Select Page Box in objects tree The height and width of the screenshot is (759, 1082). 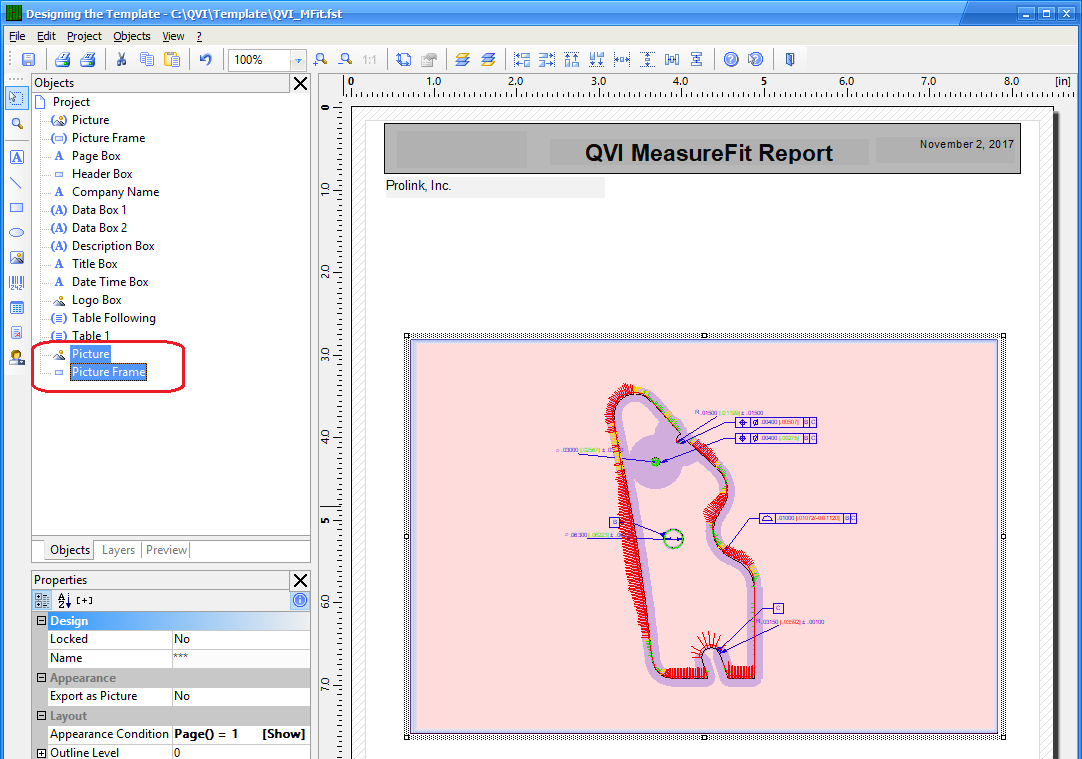click(96, 156)
